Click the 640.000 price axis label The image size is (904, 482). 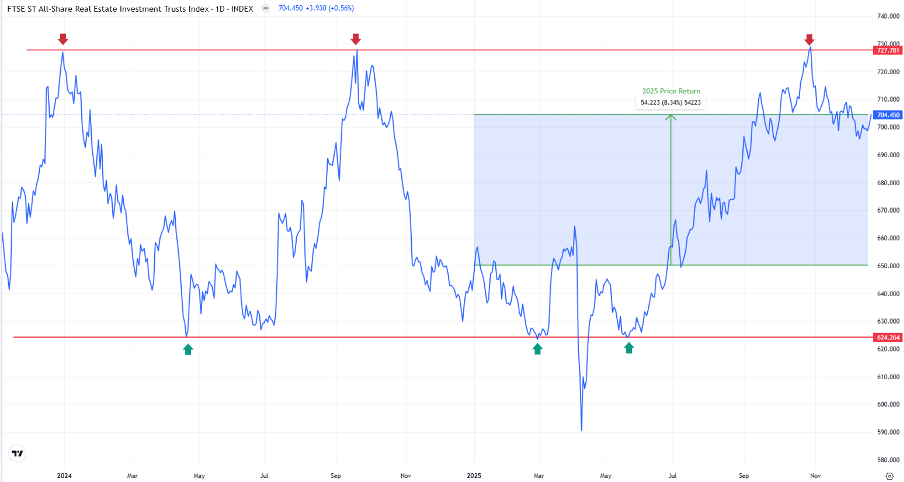pos(888,293)
